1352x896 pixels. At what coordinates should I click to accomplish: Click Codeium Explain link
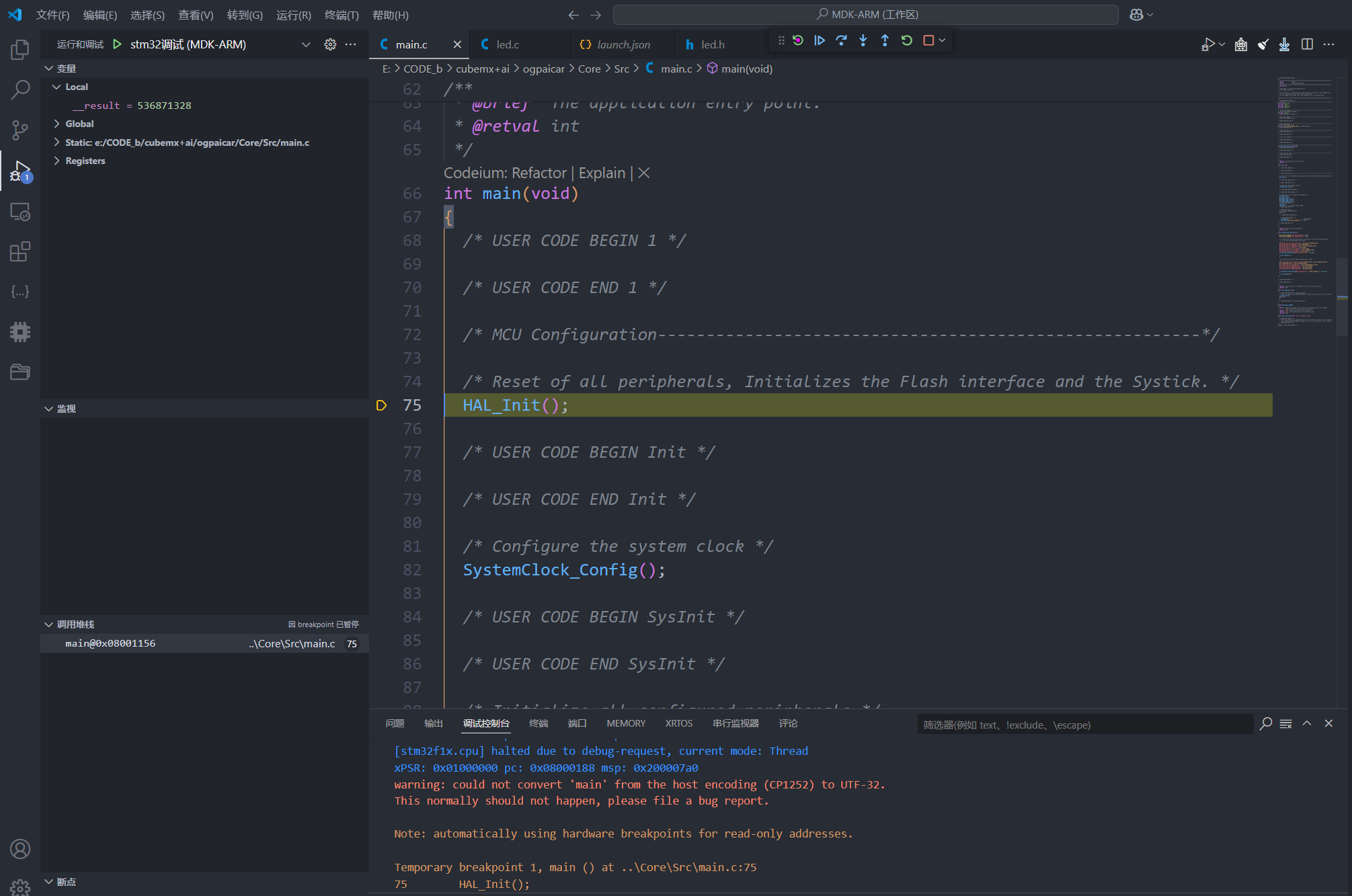[x=602, y=173]
